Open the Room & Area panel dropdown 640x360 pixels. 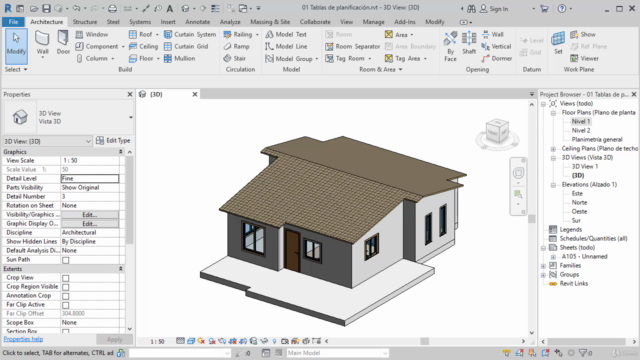point(380,69)
